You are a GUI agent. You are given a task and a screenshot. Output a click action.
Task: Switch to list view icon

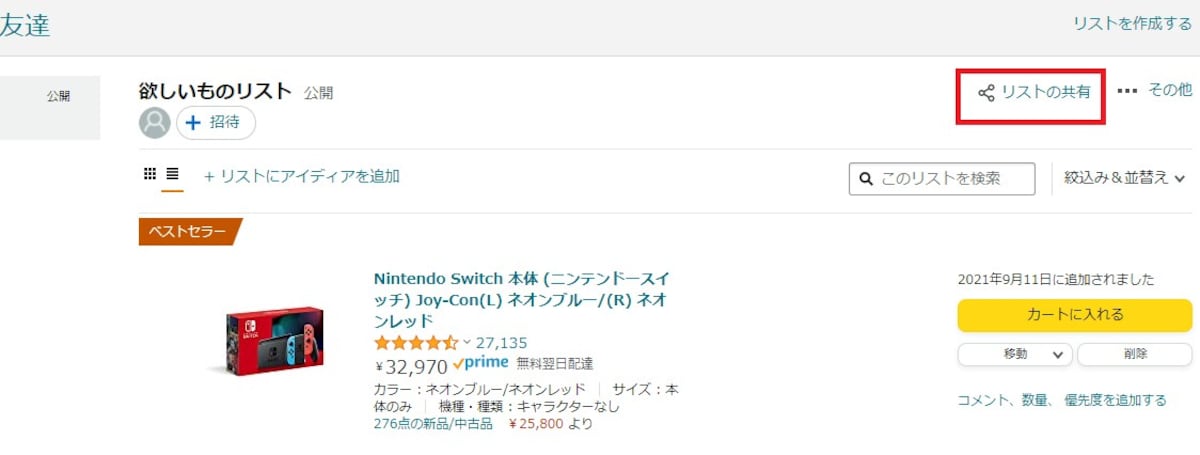click(x=172, y=174)
